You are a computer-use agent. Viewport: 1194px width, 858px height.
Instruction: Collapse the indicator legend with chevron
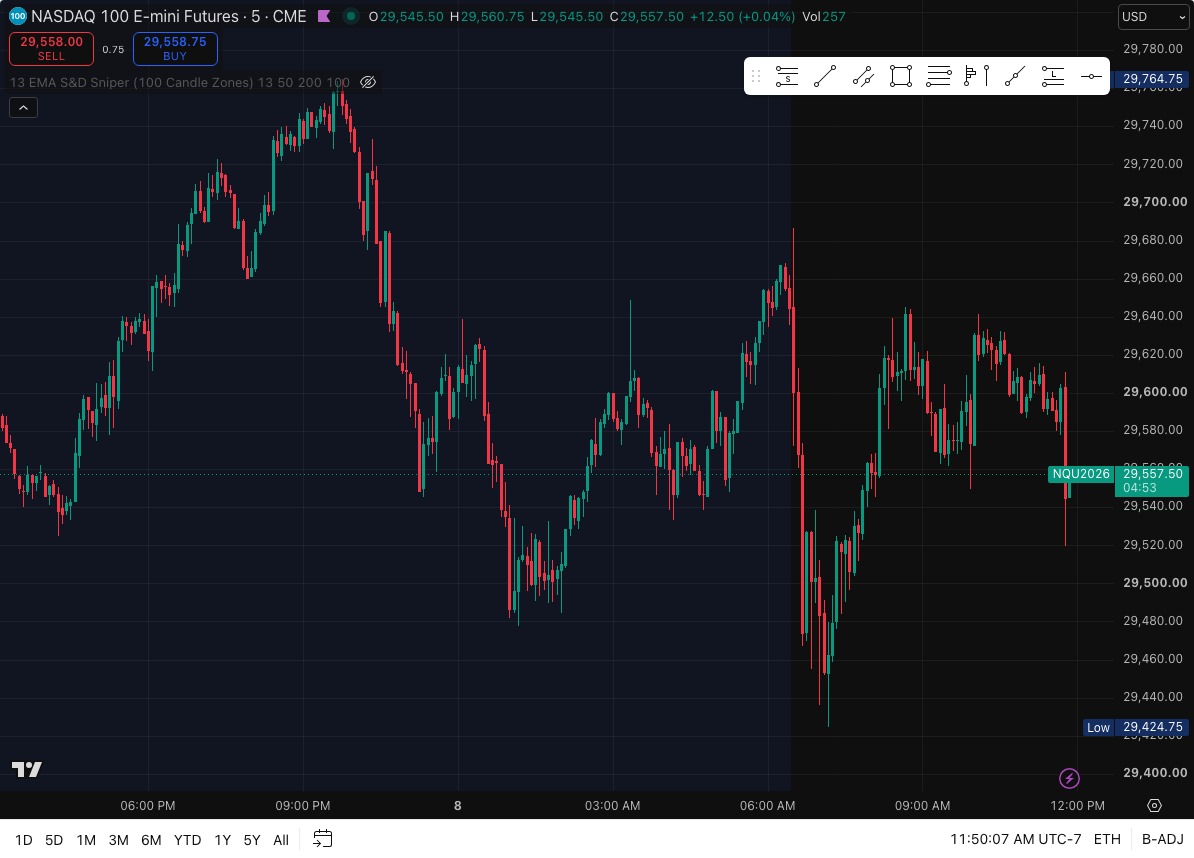(x=24, y=108)
